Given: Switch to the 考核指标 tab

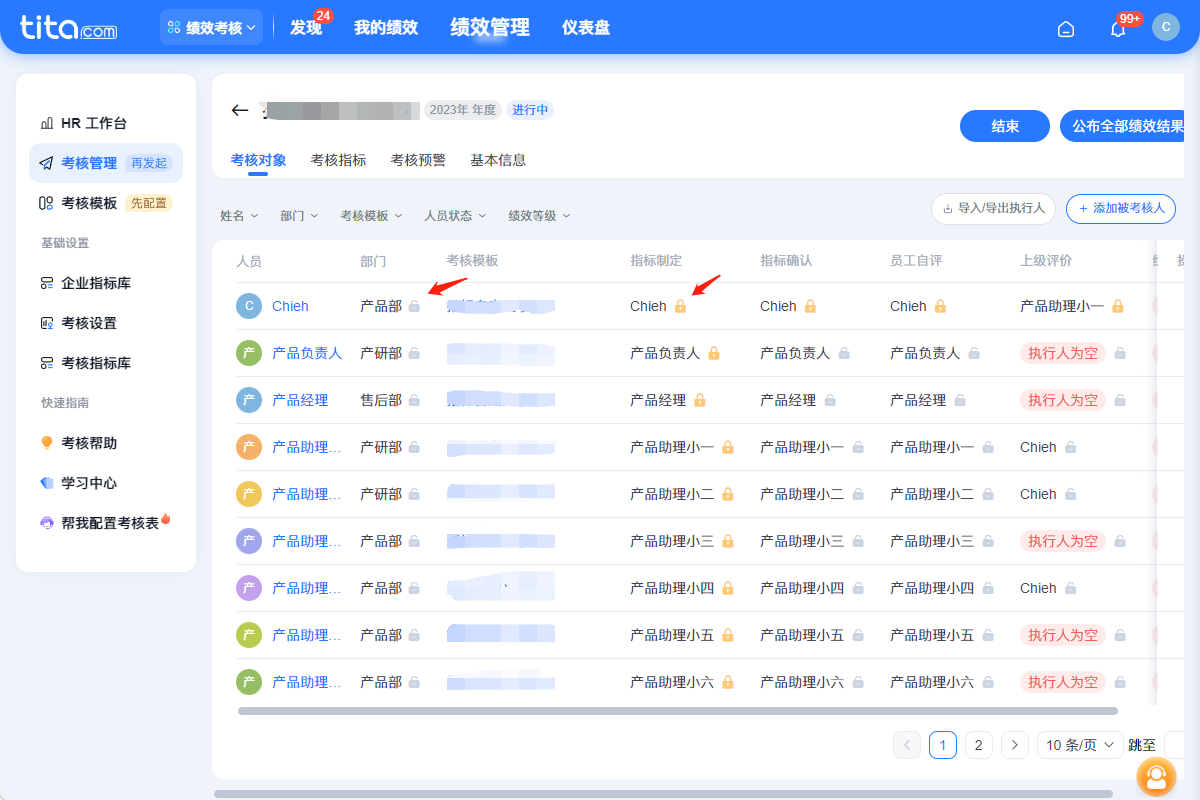Looking at the screenshot, I should click(x=338, y=159).
